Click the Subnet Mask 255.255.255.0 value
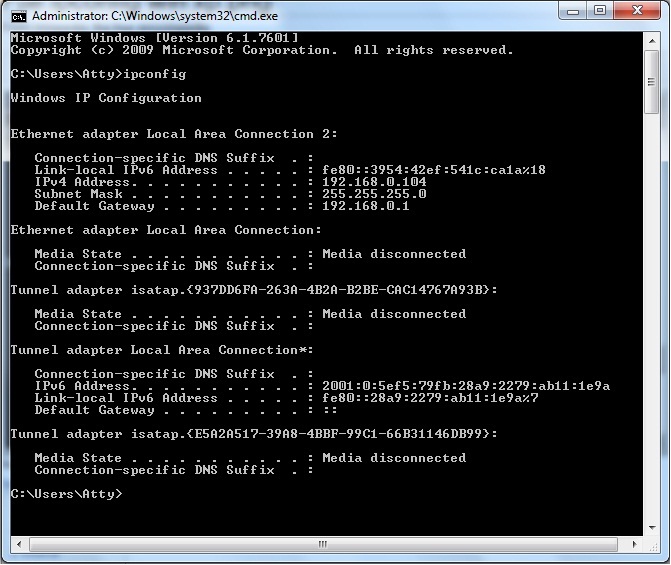Image resolution: width=671 pixels, height=565 pixels. 374,194
